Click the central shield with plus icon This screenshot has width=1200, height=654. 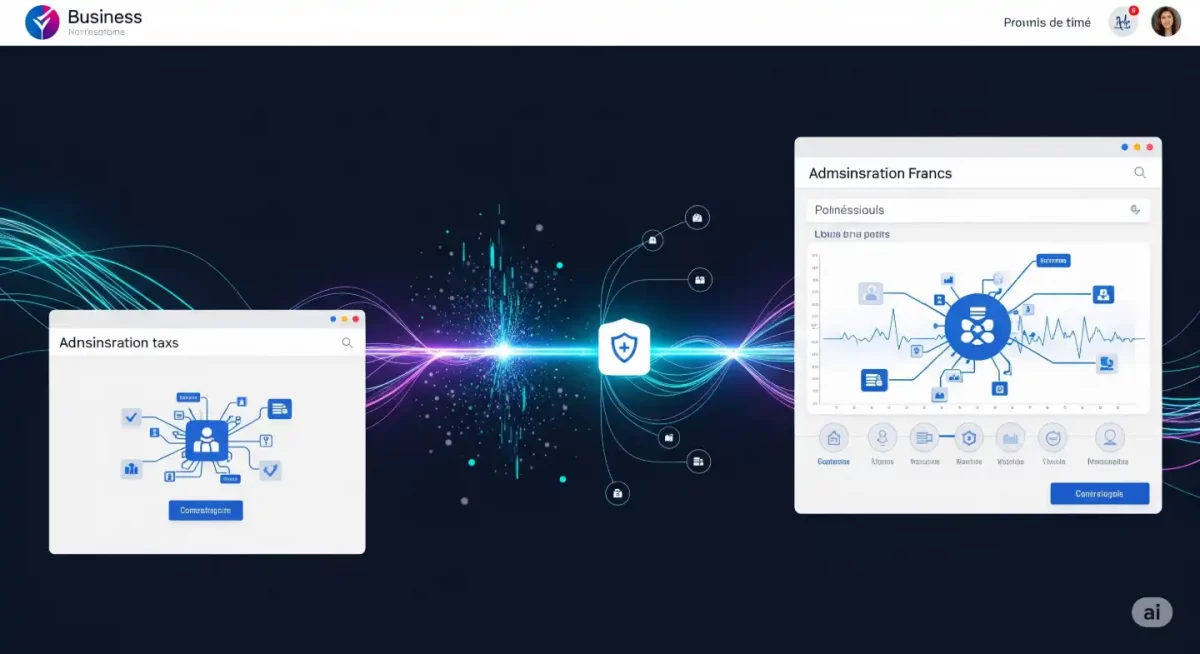pyautogui.click(x=624, y=349)
